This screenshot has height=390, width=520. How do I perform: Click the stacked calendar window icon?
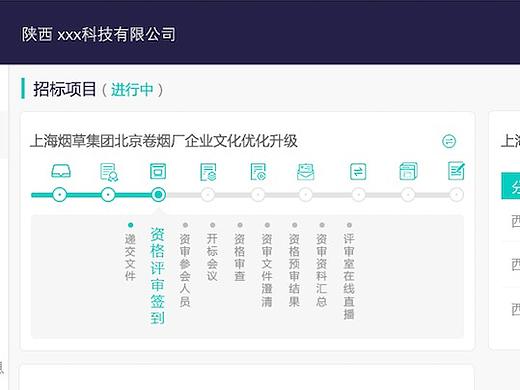coord(408,171)
